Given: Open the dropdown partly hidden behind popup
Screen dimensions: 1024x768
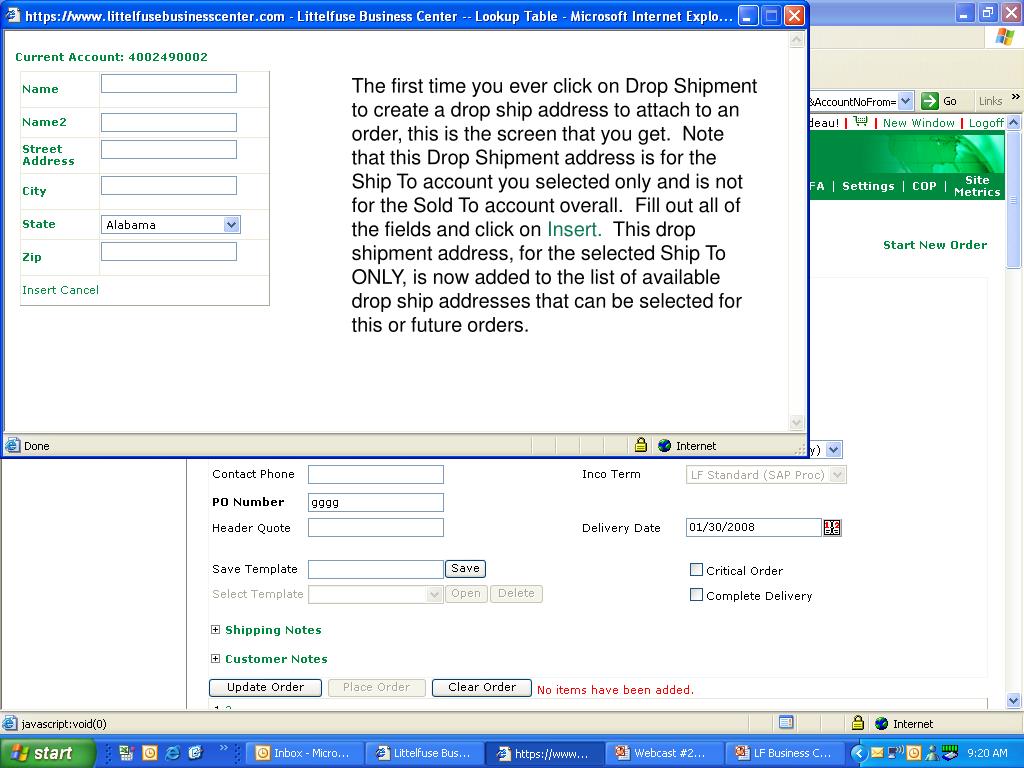Looking at the screenshot, I should [x=834, y=449].
